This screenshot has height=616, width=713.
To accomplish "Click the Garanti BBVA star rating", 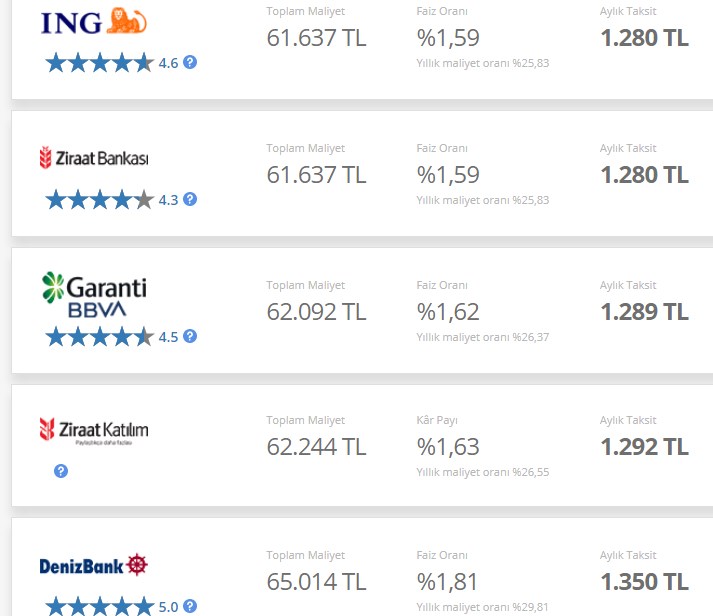I will (100, 337).
